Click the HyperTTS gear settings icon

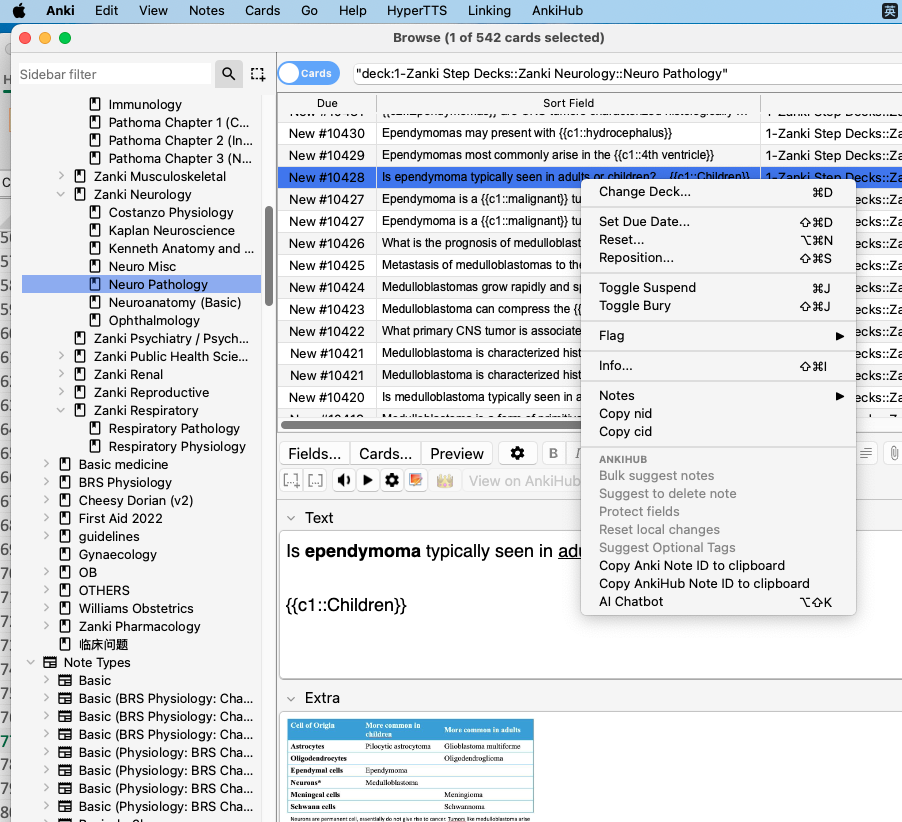(392, 481)
